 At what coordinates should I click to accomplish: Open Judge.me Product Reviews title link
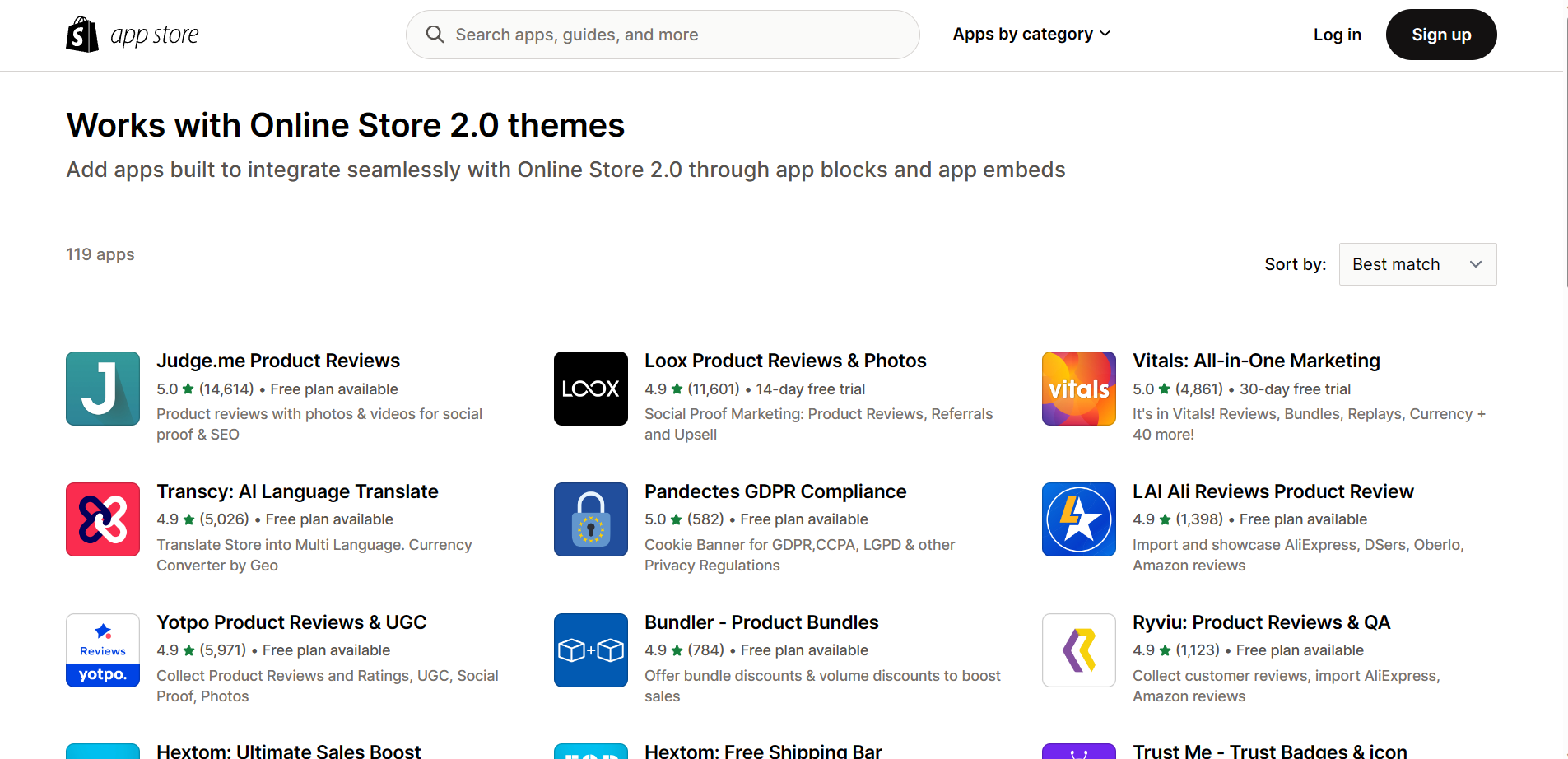pyautogui.click(x=278, y=361)
